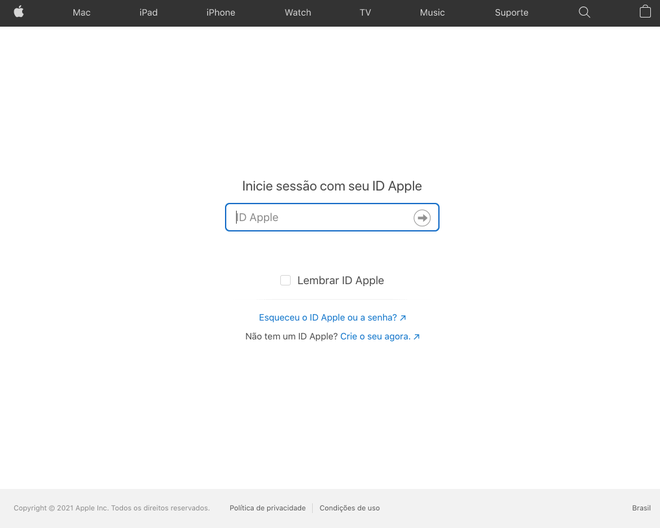Go to Suporte in the navigation
Screen dimensions: 660x528
click(x=511, y=13)
